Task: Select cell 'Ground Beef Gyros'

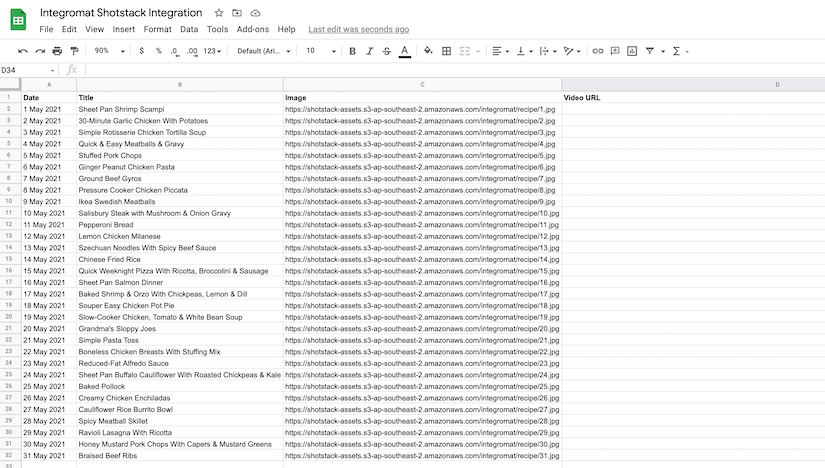Action: click(180, 178)
